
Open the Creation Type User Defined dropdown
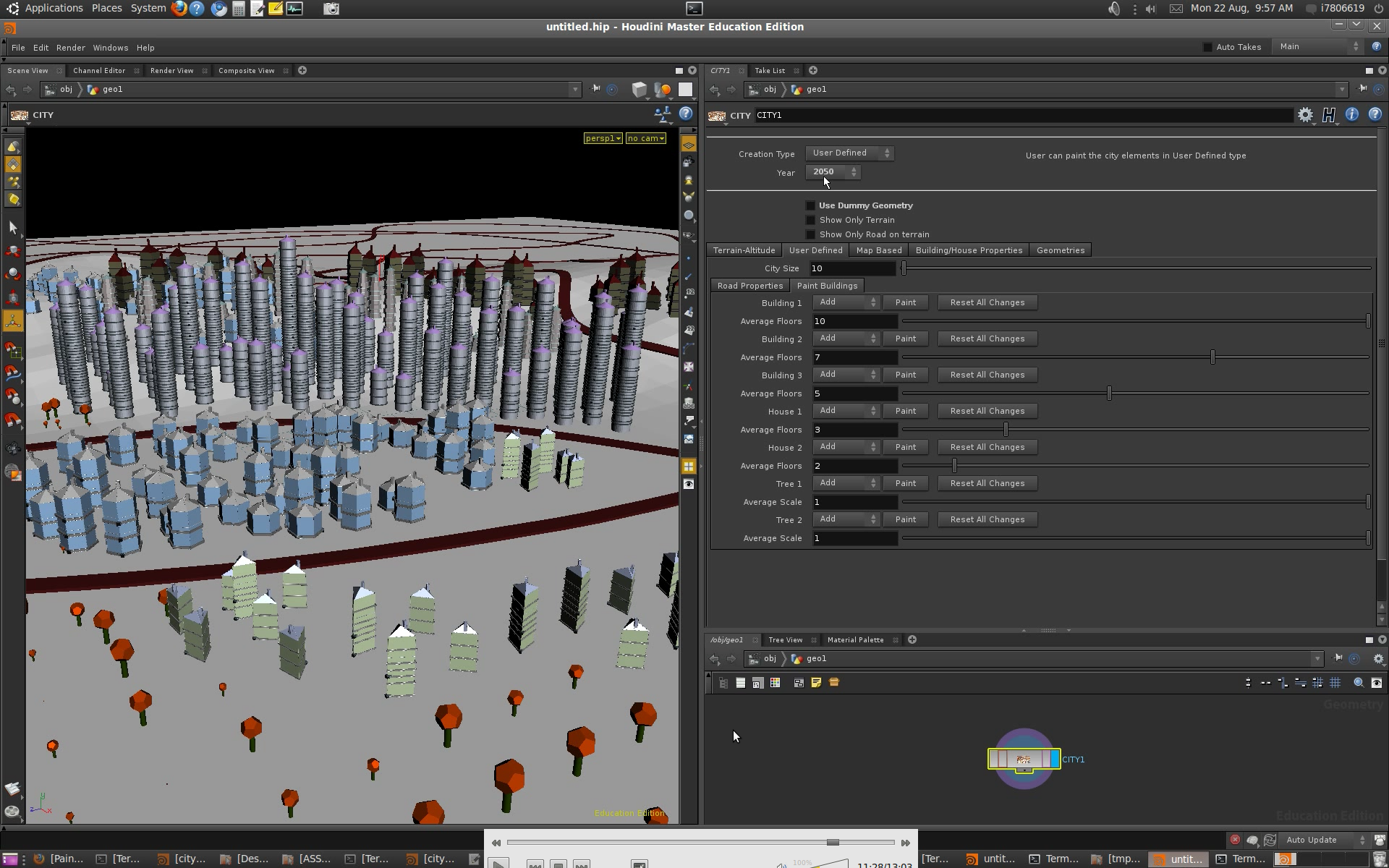[849, 153]
